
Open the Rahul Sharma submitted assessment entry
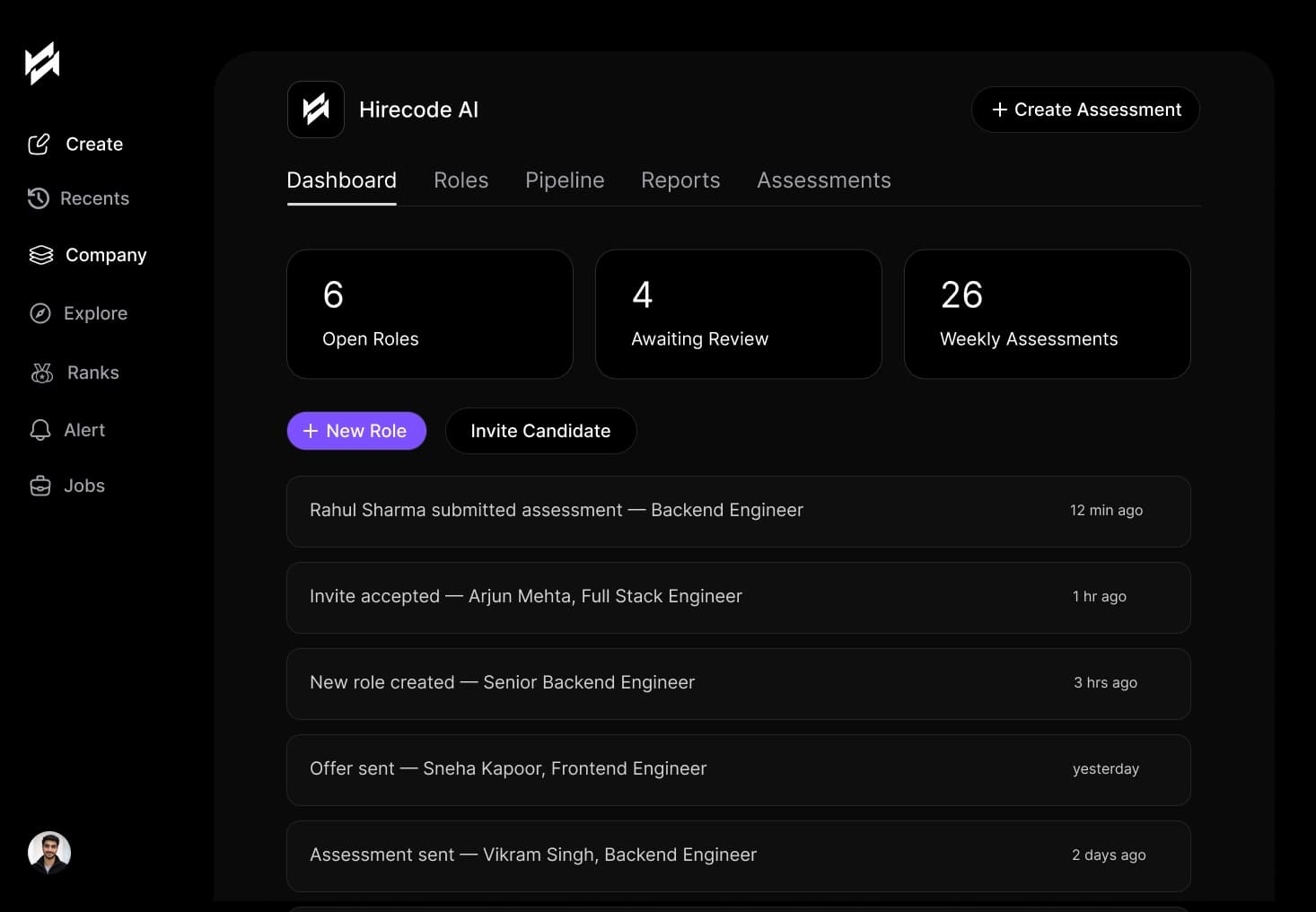739,512
